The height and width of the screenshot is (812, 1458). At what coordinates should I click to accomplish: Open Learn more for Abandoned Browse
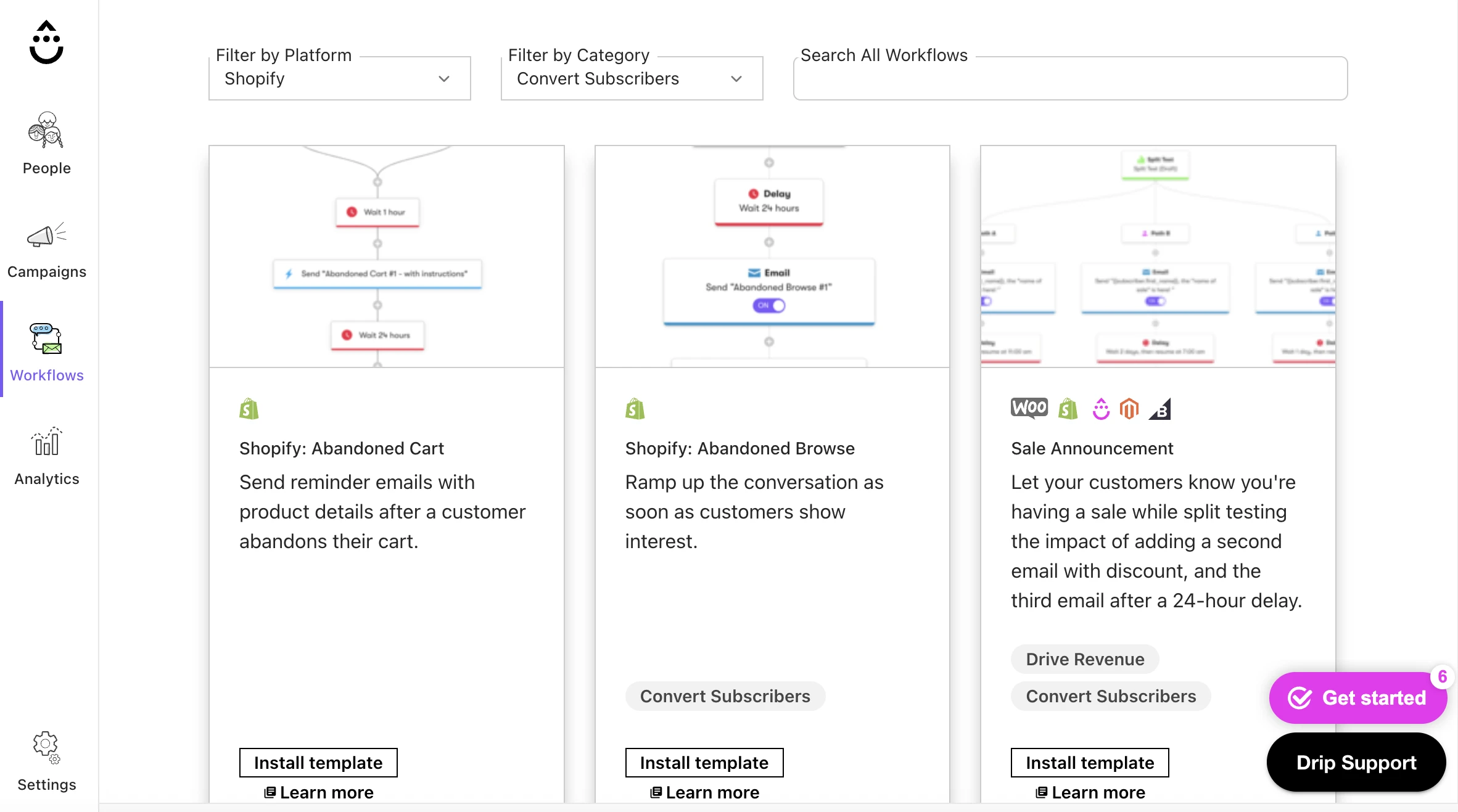coord(704,792)
